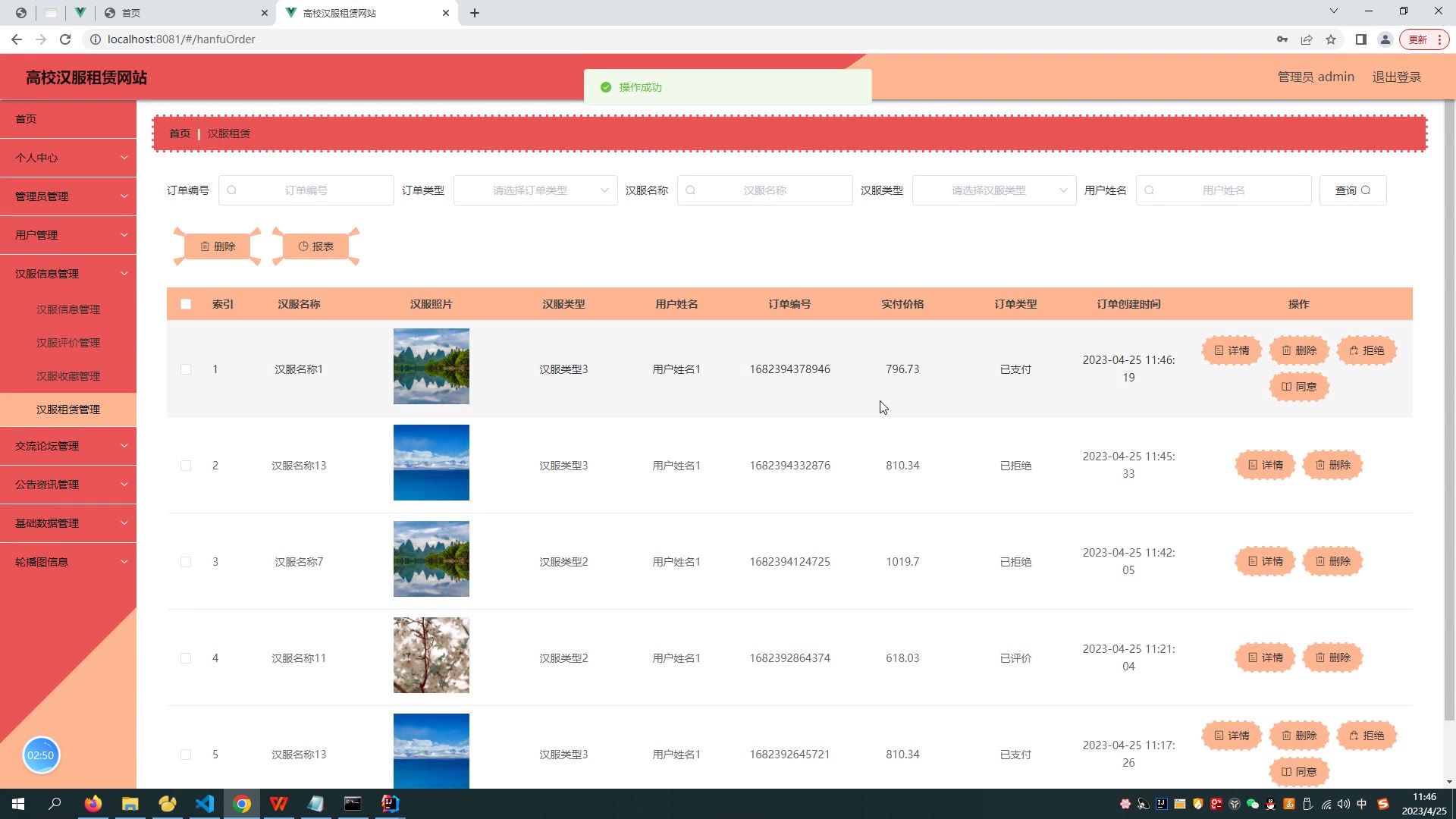Image resolution: width=1456 pixels, height=819 pixels.
Task: Click 拒绝 to reject order 1682394378946
Action: point(1367,350)
